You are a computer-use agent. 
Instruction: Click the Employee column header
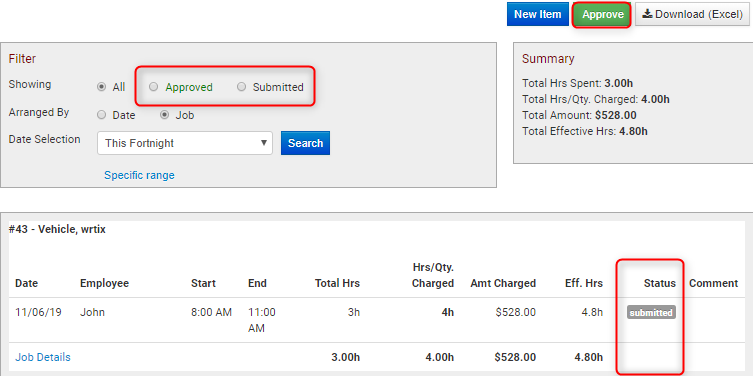point(104,283)
